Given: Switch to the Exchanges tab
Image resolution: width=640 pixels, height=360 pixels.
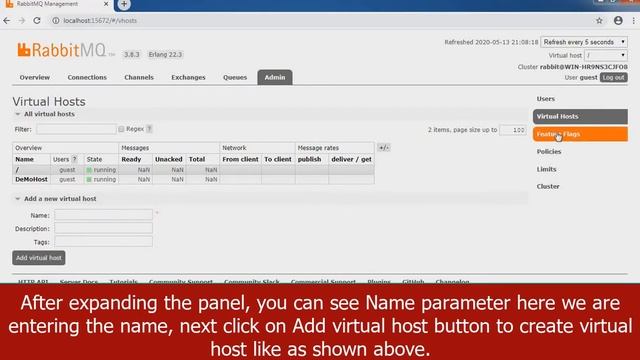Looking at the screenshot, I should pos(188,77).
